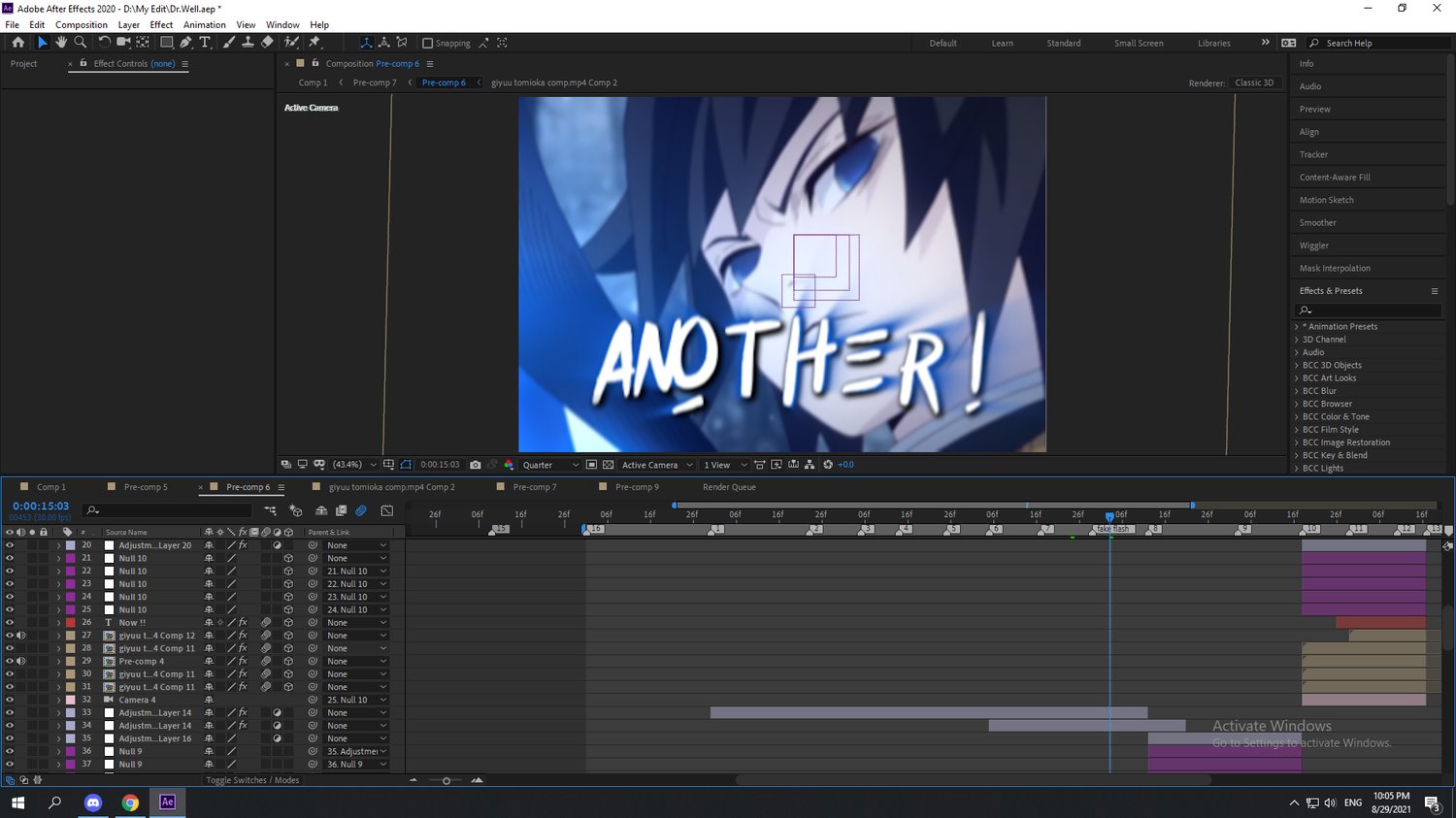Open the Active Camera view dropdown
This screenshot has height=818, width=1456.
pyautogui.click(x=657, y=465)
